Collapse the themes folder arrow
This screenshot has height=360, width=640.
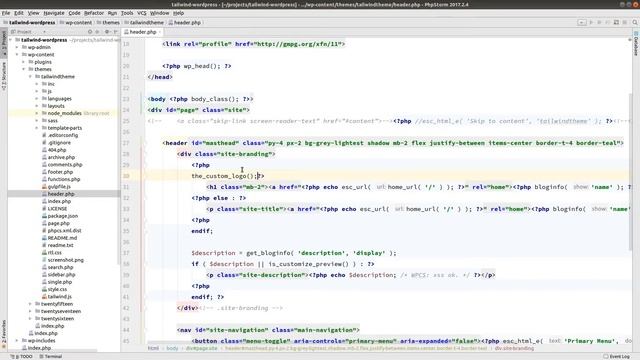click(x=24, y=69)
